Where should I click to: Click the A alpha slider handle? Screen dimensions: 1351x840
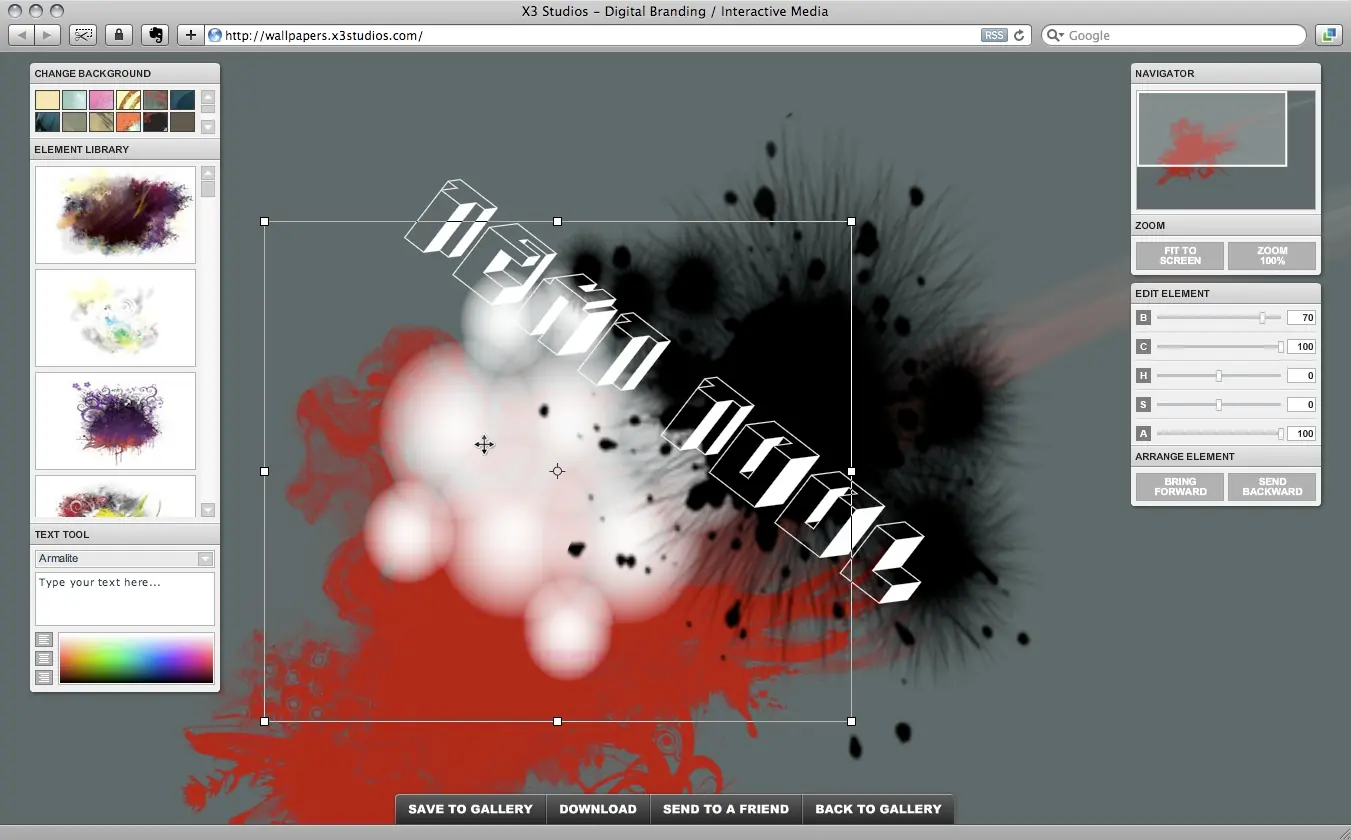[1280, 434]
